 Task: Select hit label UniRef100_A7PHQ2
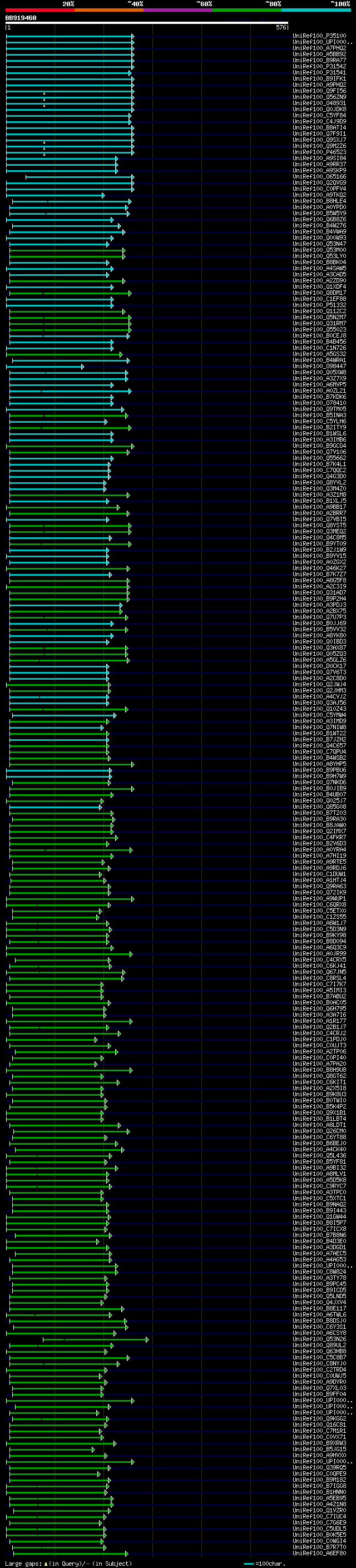point(319,48)
